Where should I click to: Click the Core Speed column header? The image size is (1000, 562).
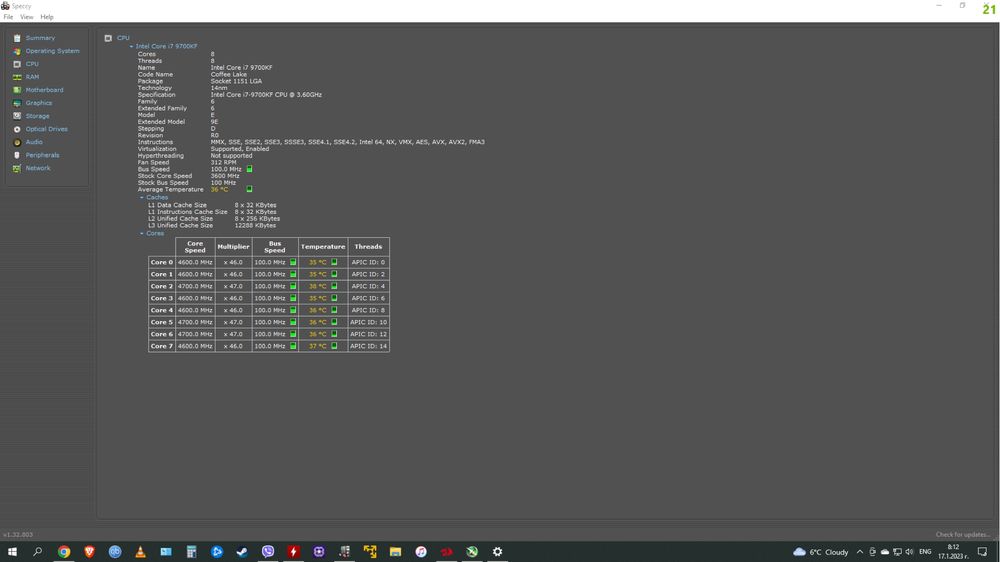pyautogui.click(x=195, y=247)
